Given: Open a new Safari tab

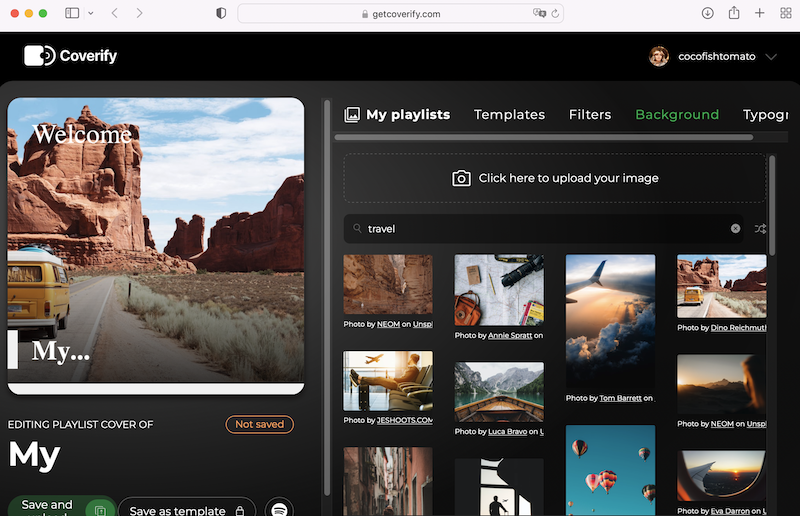Looking at the screenshot, I should tap(760, 13).
